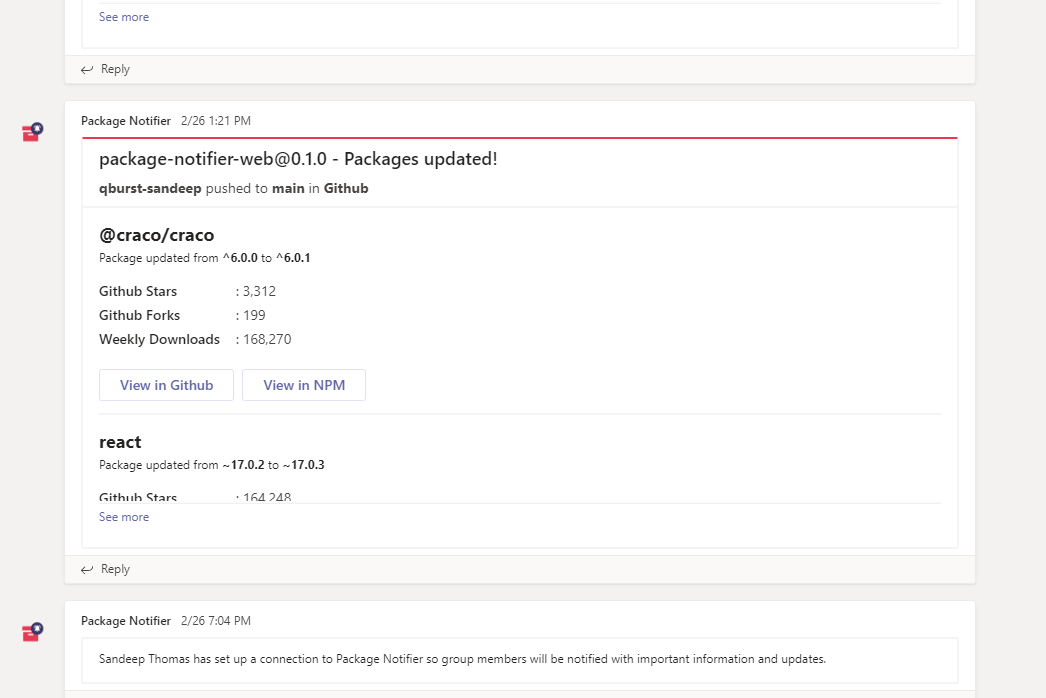The image size is (1046, 698).
Task: Click Package Notifier avatar on 1:21 PM message
Action: 33,132
